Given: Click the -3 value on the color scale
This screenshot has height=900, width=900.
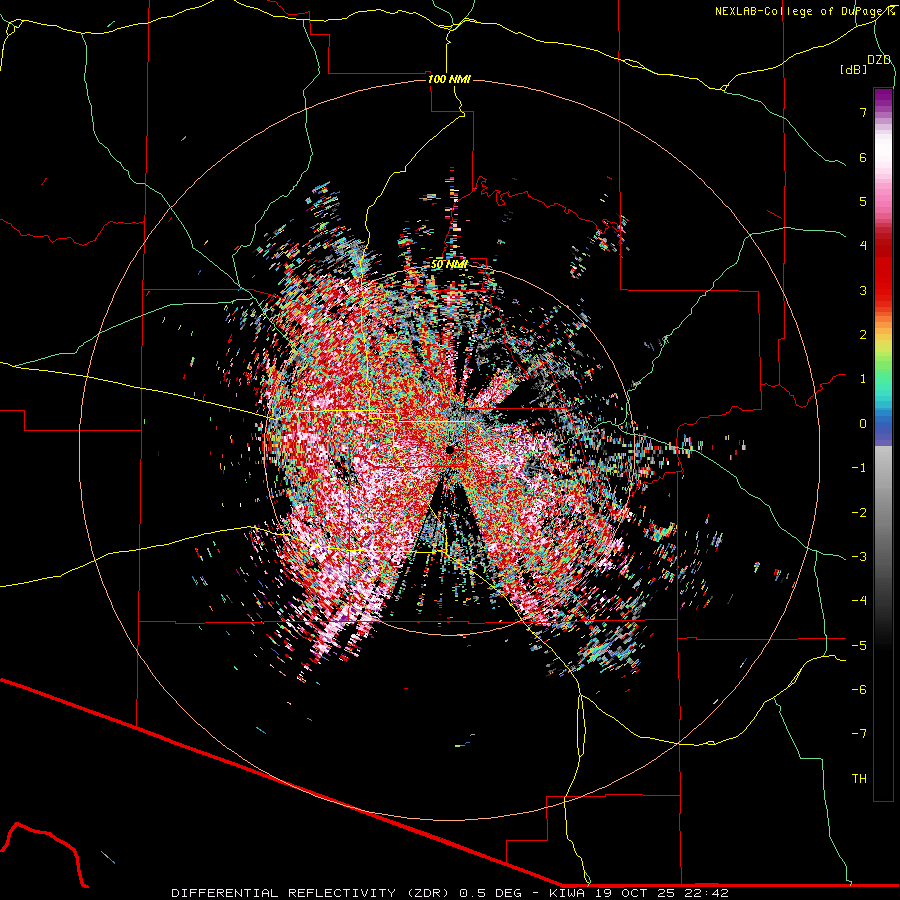Looking at the screenshot, I should (859, 557).
